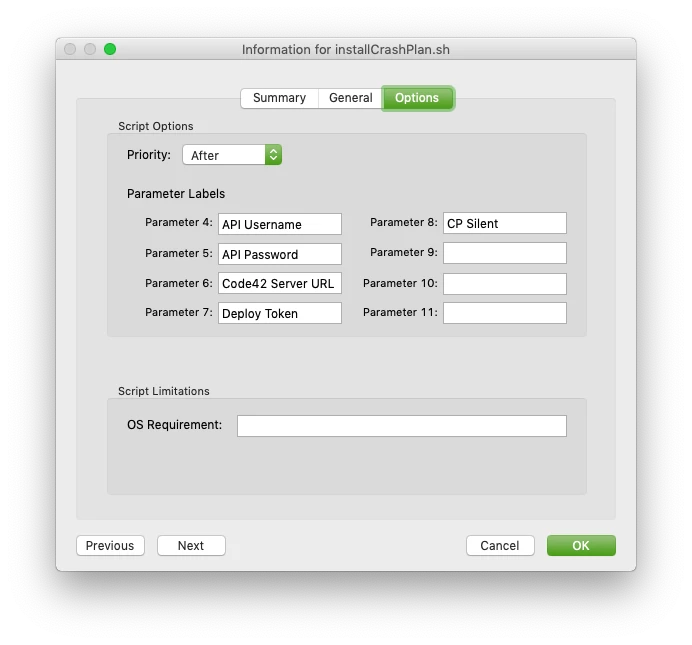The height and width of the screenshot is (645, 692).
Task: Click the Parameter 8 field with CP Silent
Action: (505, 224)
